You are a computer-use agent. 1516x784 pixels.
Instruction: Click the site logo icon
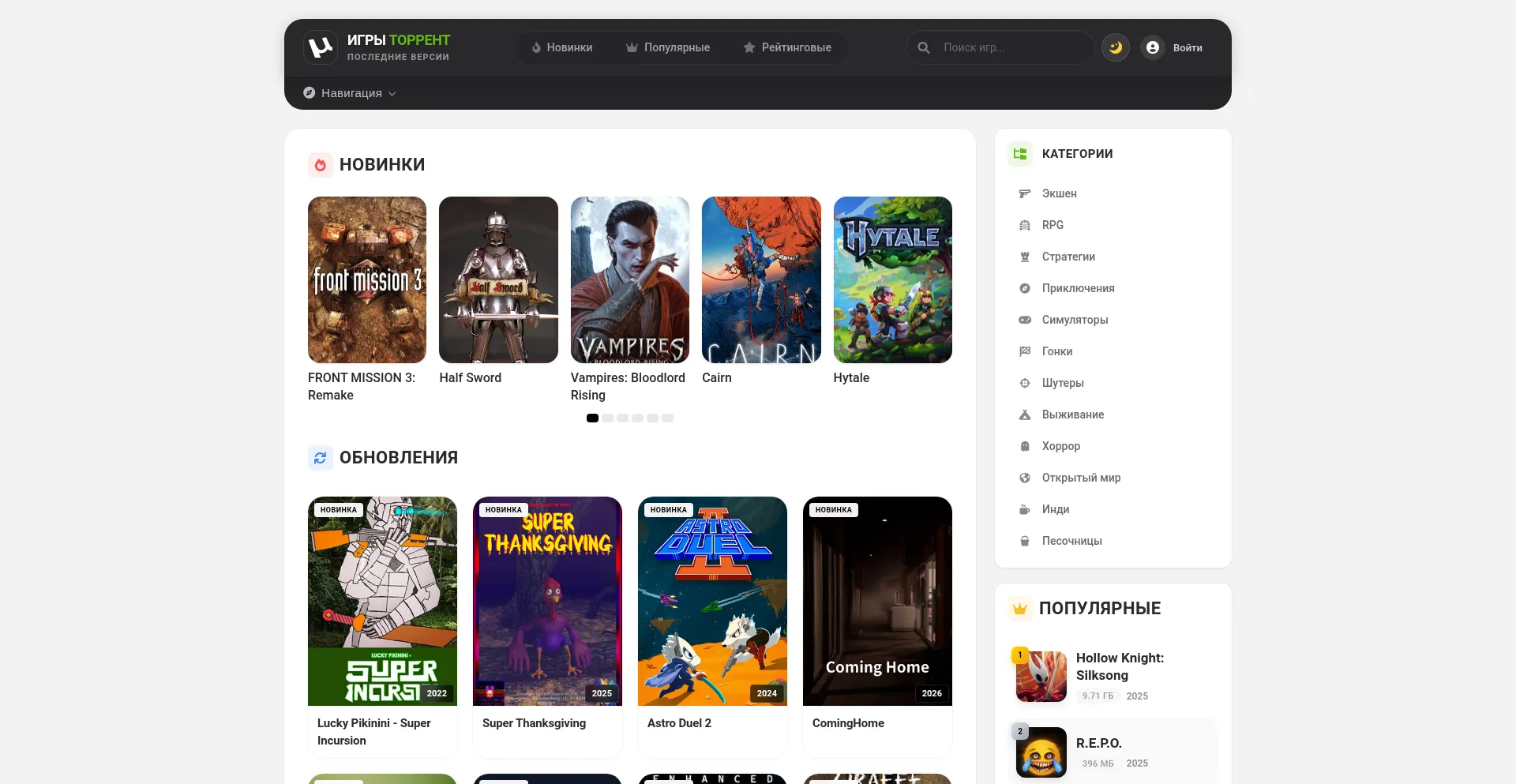pos(320,47)
